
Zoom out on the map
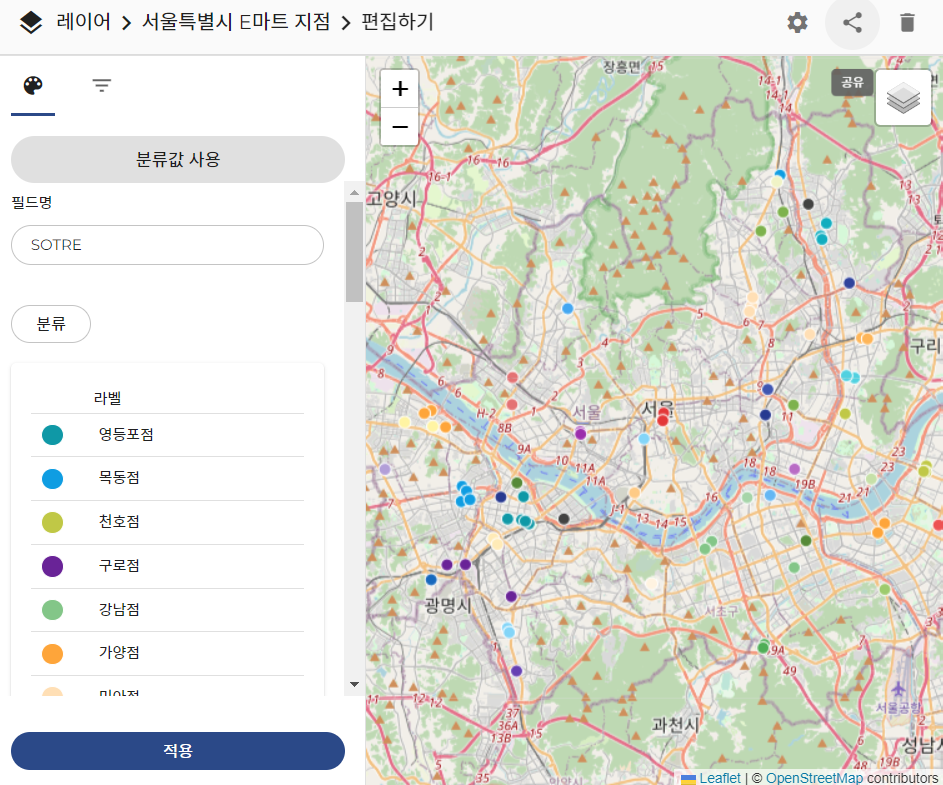pyautogui.click(x=400, y=127)
